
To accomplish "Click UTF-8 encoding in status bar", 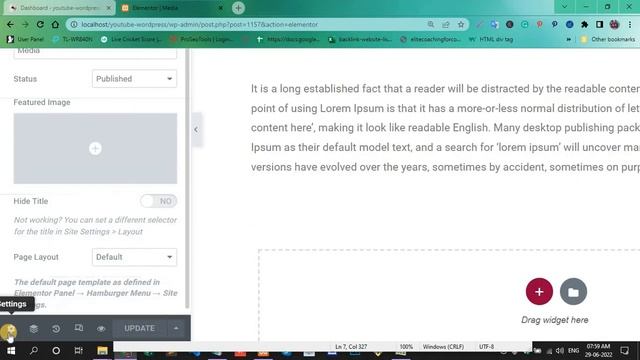I will pyautogui.click(x=487, y=347).
